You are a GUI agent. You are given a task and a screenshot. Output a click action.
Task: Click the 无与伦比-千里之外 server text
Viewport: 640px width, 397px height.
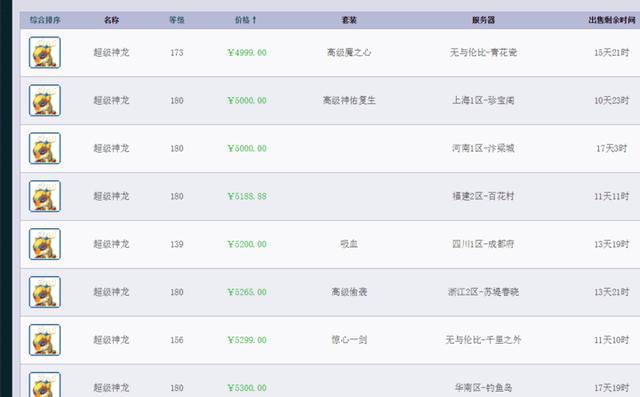[x=483, y=340]
